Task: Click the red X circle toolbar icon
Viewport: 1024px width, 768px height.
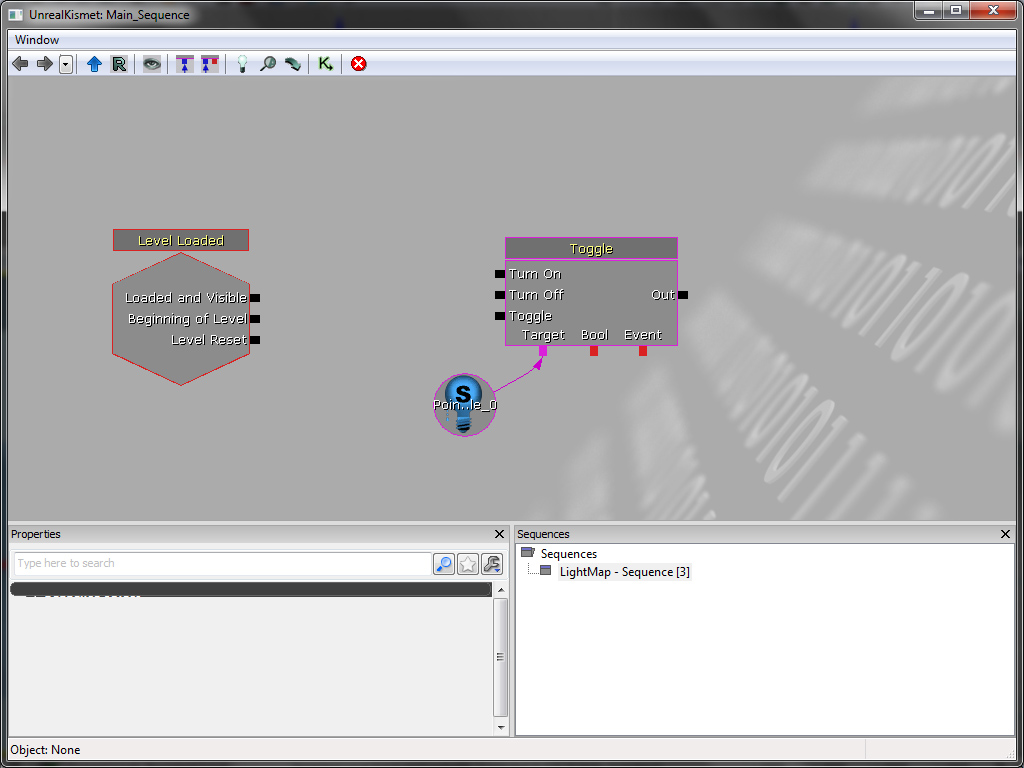Action: click(x=358, y=64)
